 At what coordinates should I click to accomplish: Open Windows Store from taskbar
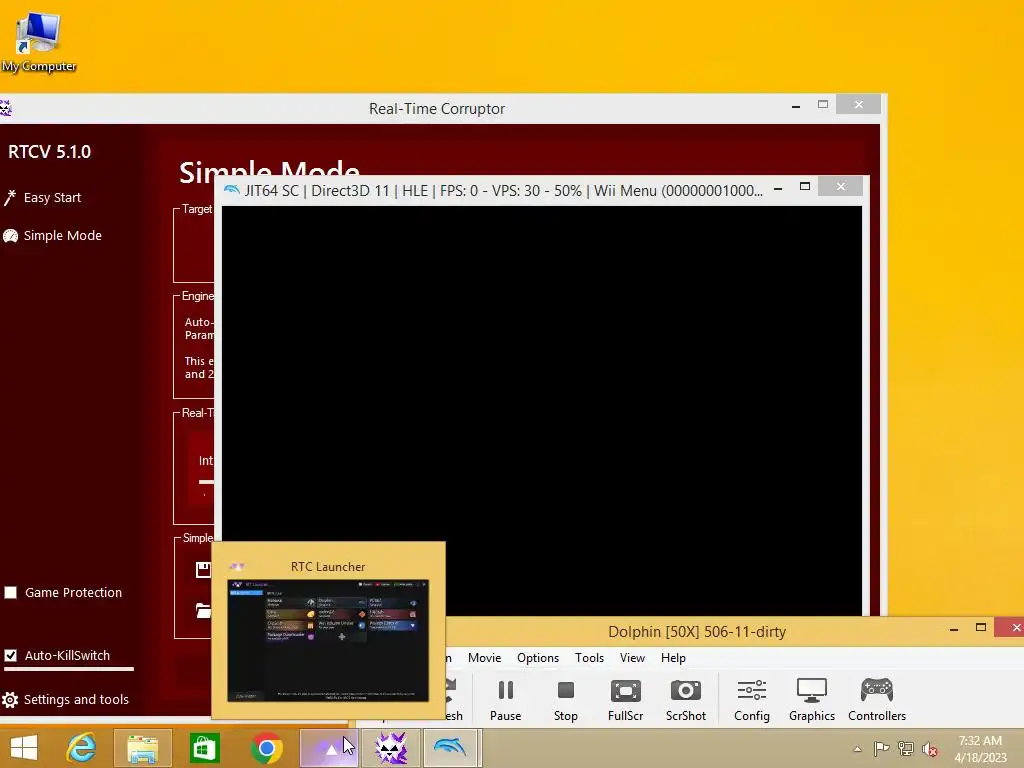[204, 748]
